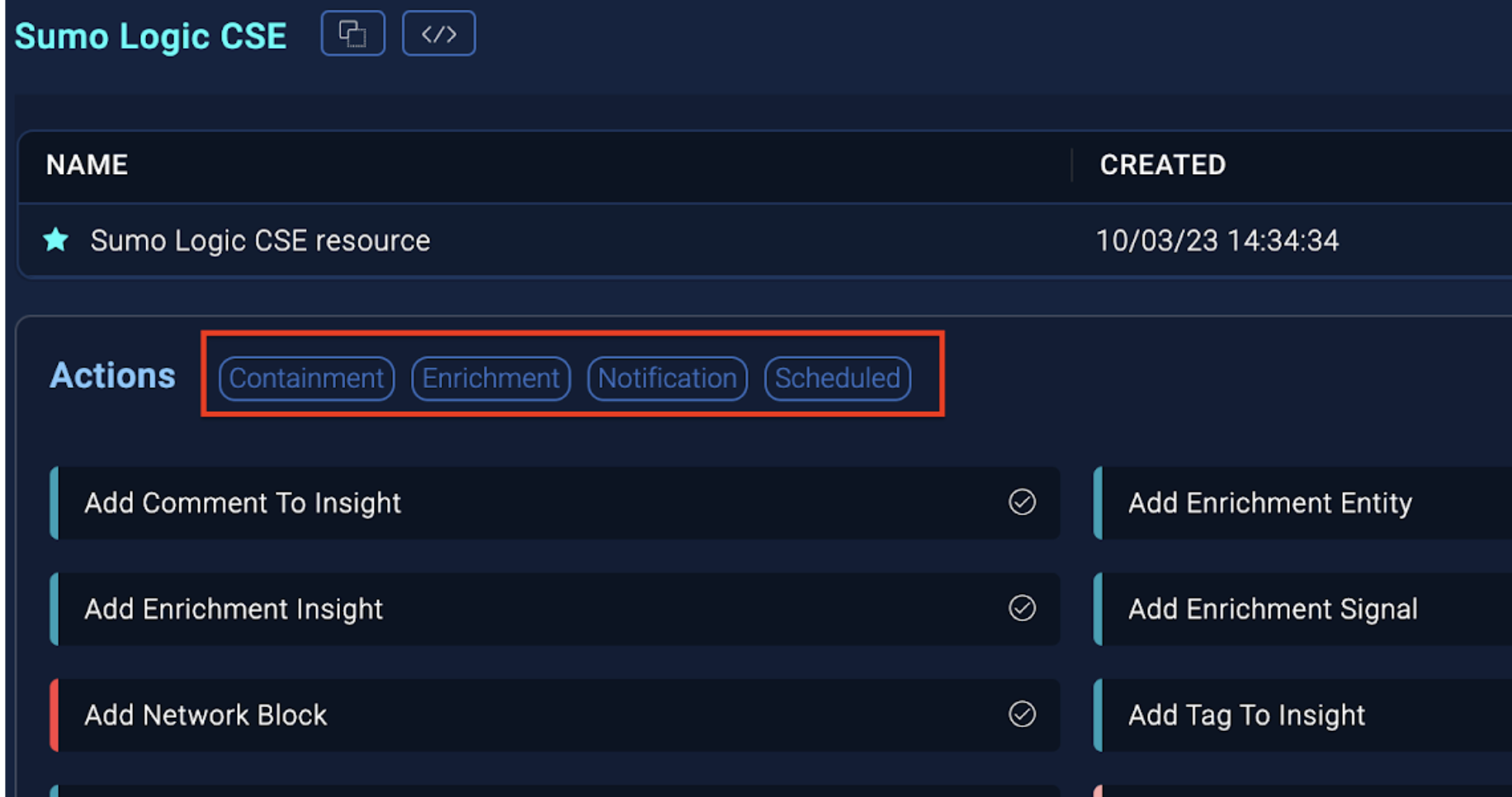The width and height of the screenshot is (1512, 797).
Task: Select the Add Network Block action
Action: (x=206, y=714)
